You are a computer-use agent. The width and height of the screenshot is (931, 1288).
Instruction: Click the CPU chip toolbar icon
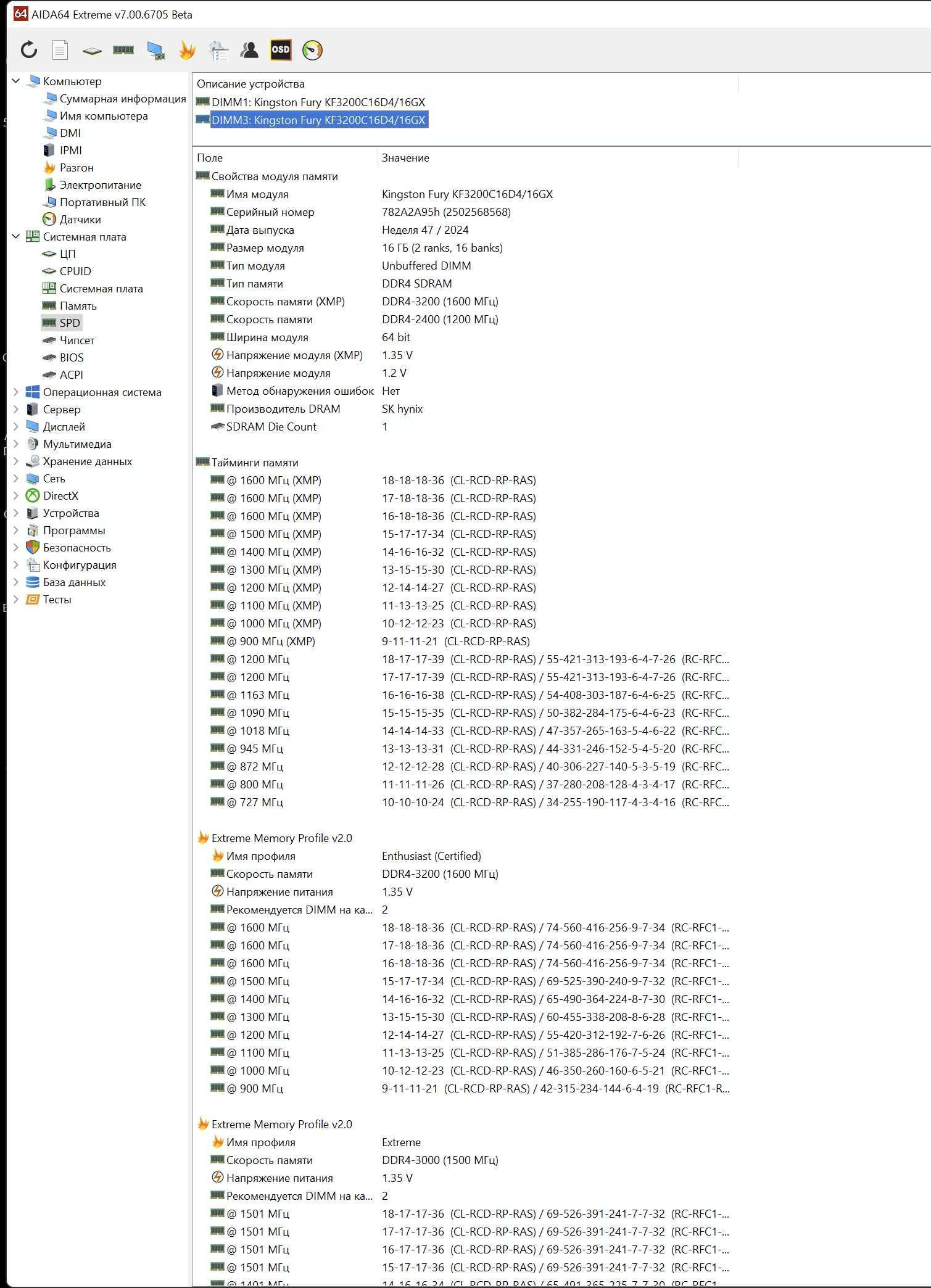(x=92, y=51)
